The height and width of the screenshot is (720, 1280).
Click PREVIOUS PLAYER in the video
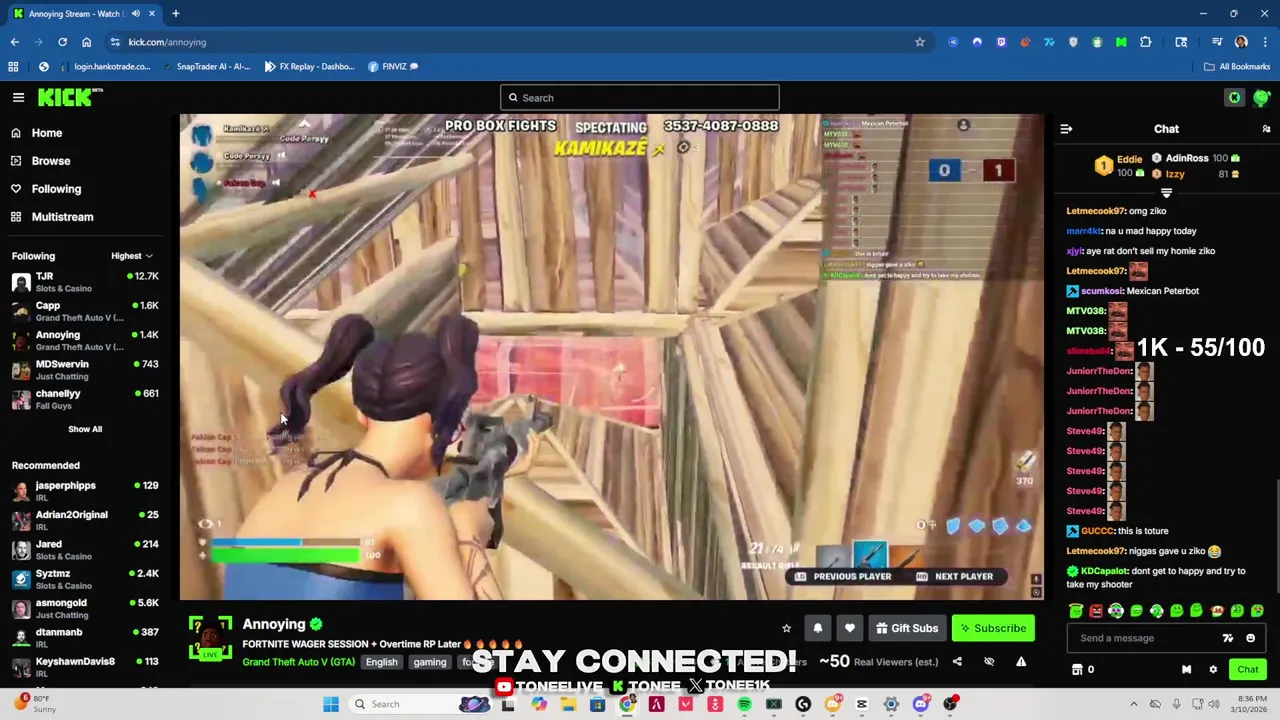point(843,576)
